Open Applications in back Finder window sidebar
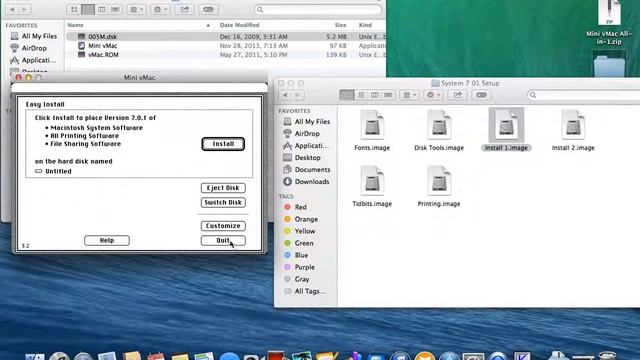This screenshot has height=360, width=640. pyautogui.click(x=33, y=60)
